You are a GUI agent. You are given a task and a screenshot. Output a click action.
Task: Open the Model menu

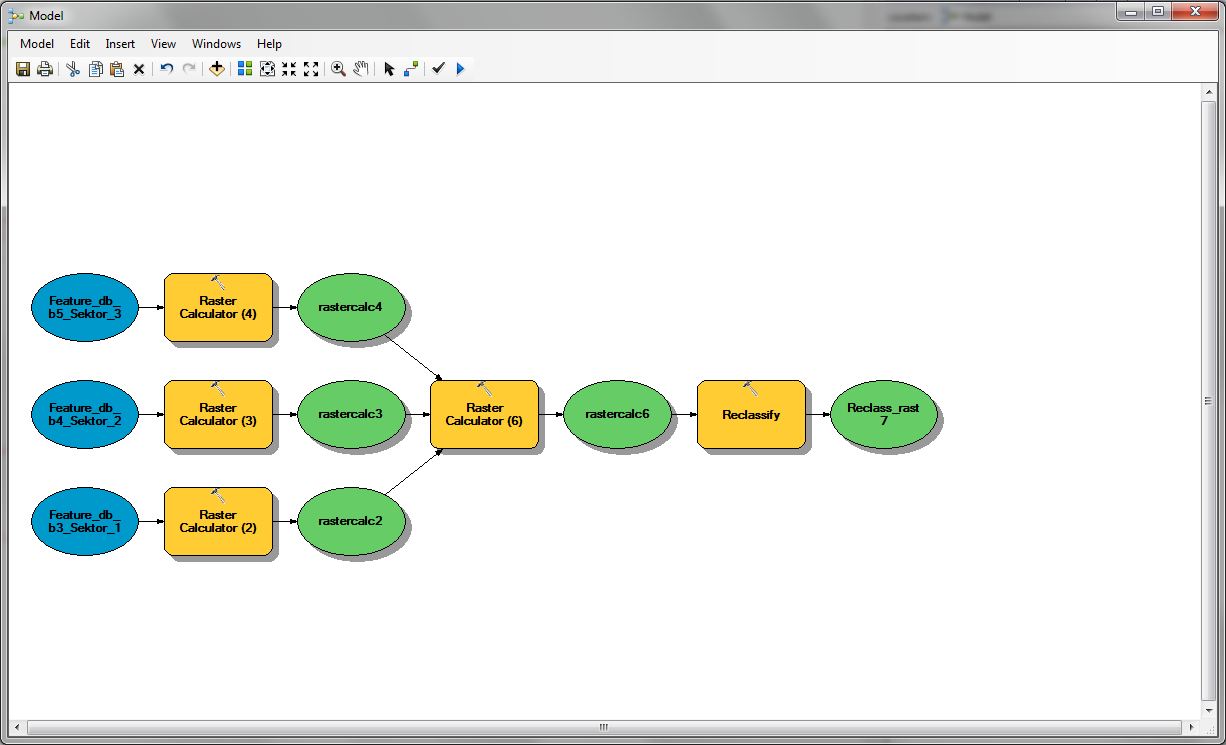(37, 44)
